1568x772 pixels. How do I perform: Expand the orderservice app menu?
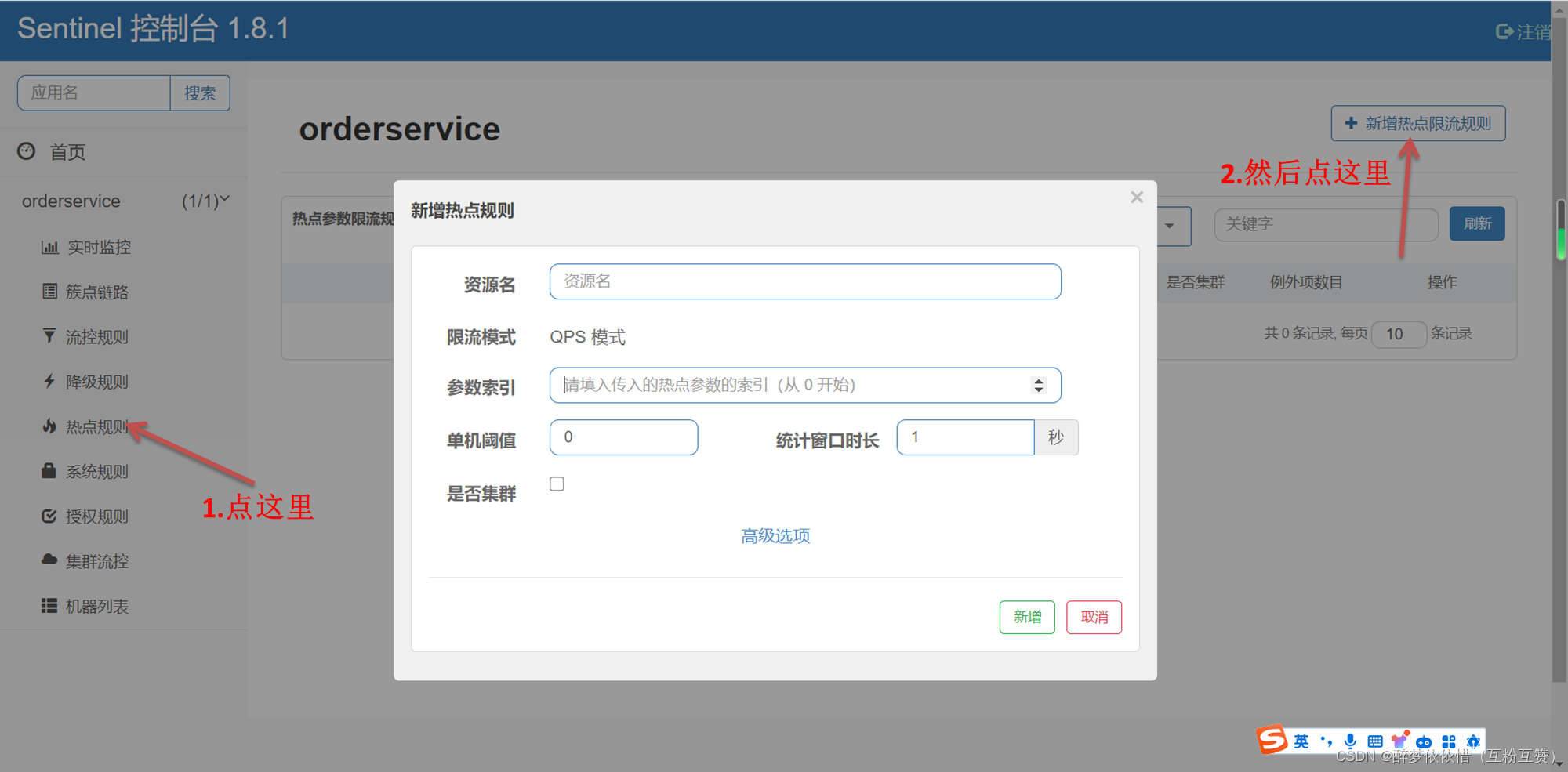pyautogui.click(x=125, y=201)
